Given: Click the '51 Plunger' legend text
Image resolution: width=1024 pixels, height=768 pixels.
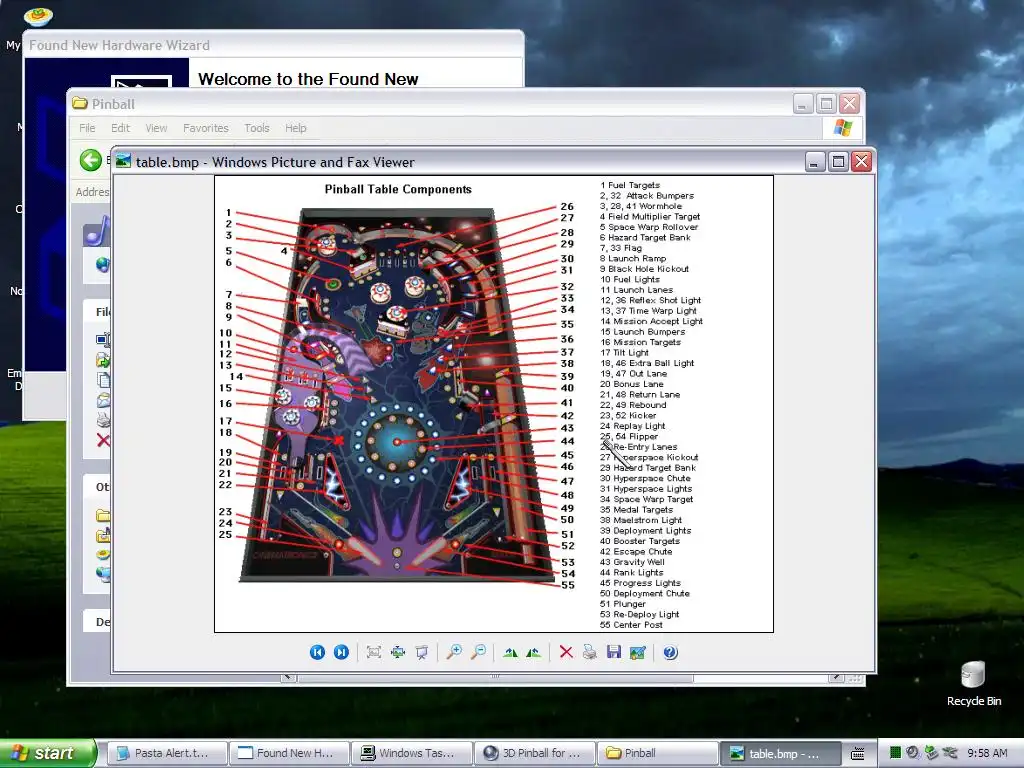Looking at the screenshot, I should 623,603.
